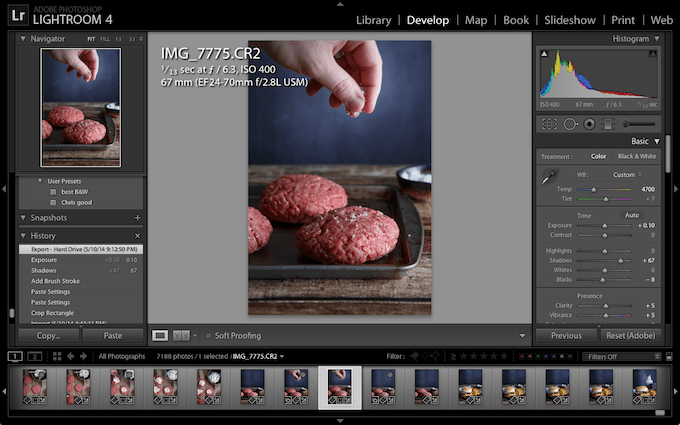Collapse the Basic panel
This screenshot has width=680, height=425.
pos(657,141)
